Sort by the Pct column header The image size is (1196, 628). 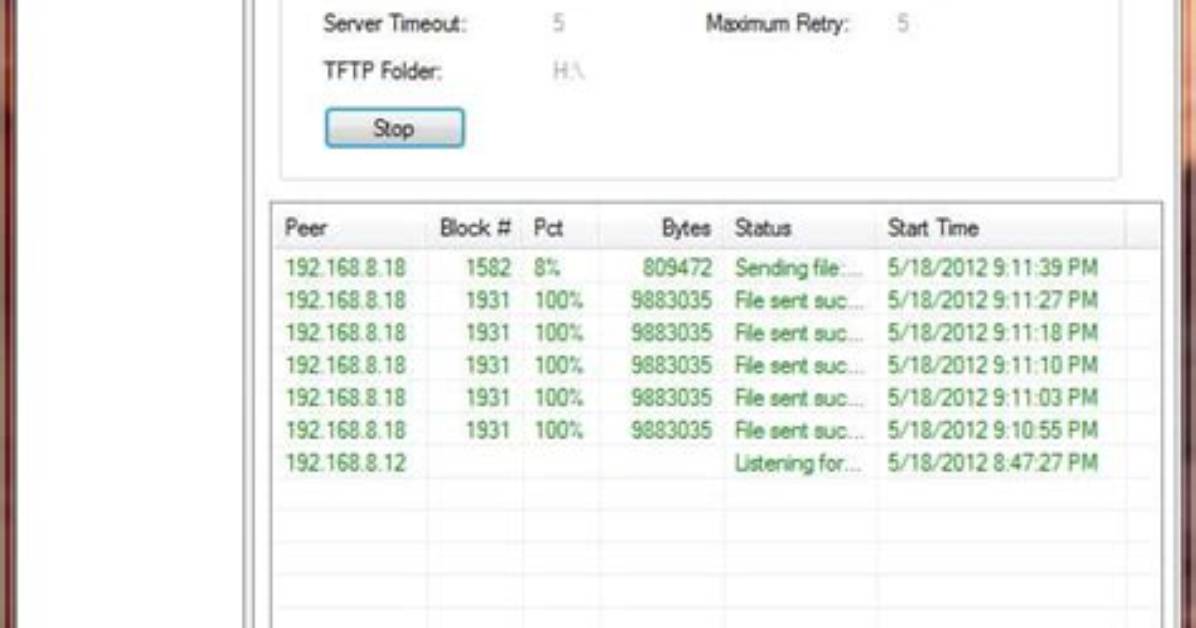coord(561,227)
